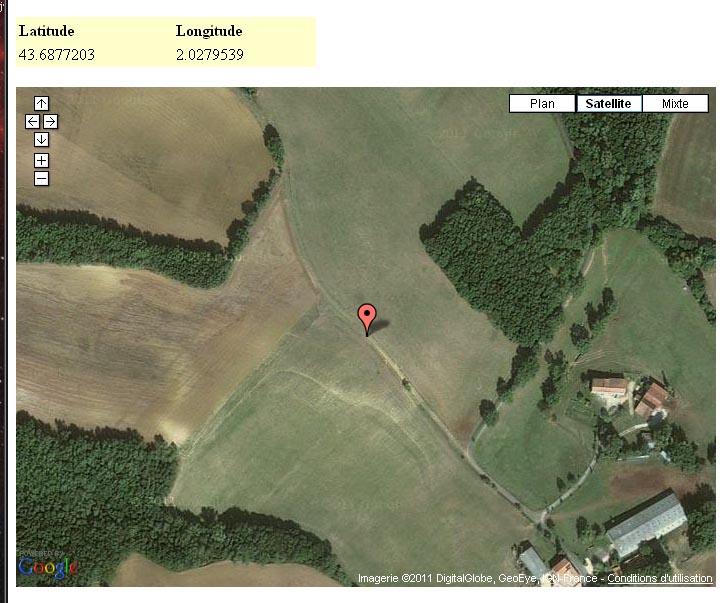Click the Latitude column header
The image size is (723, 603).
coord(47,31)
